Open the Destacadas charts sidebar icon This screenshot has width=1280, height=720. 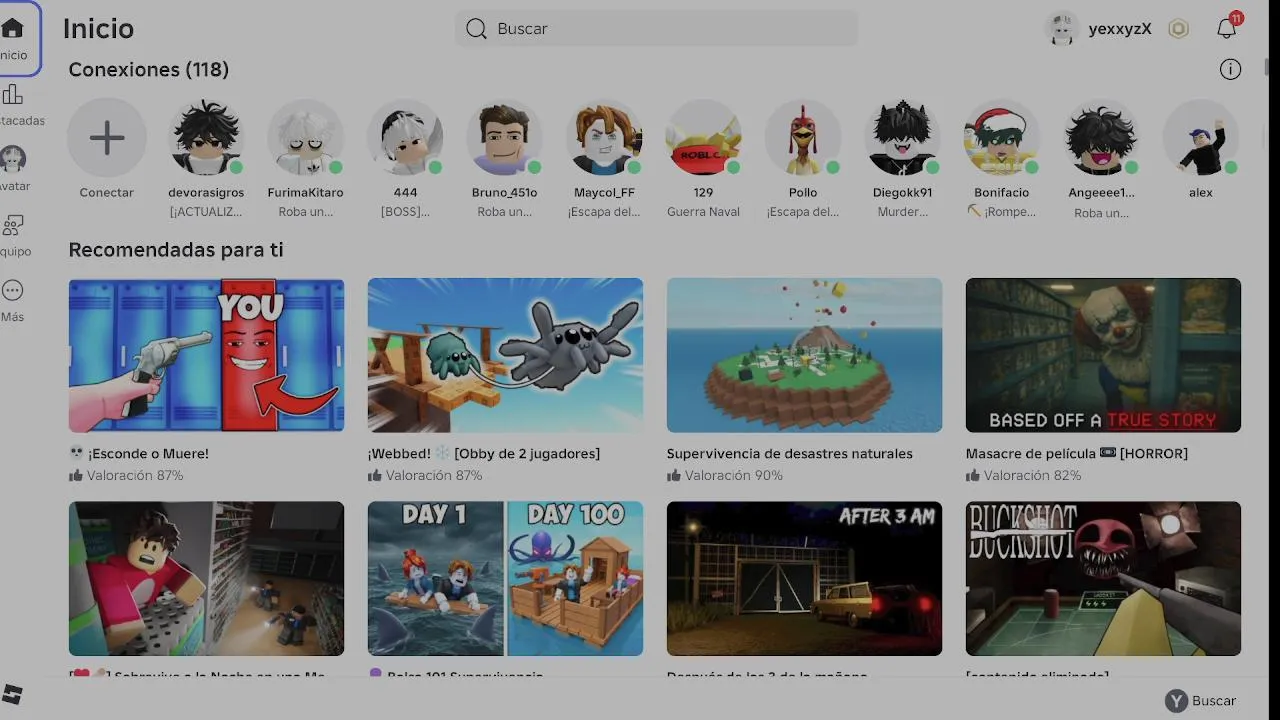tap(12, 96)
